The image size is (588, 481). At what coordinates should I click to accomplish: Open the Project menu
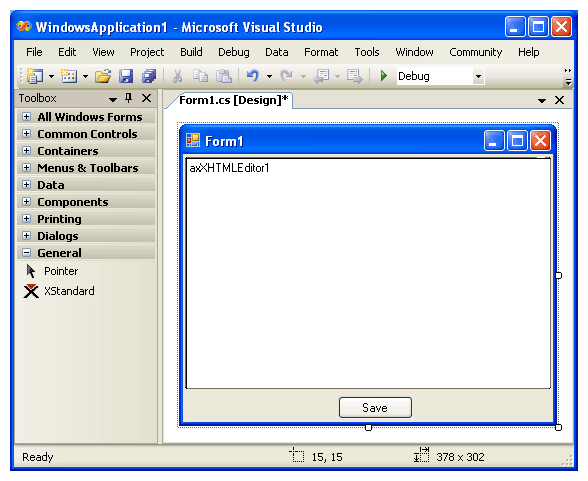pos(147,52)
